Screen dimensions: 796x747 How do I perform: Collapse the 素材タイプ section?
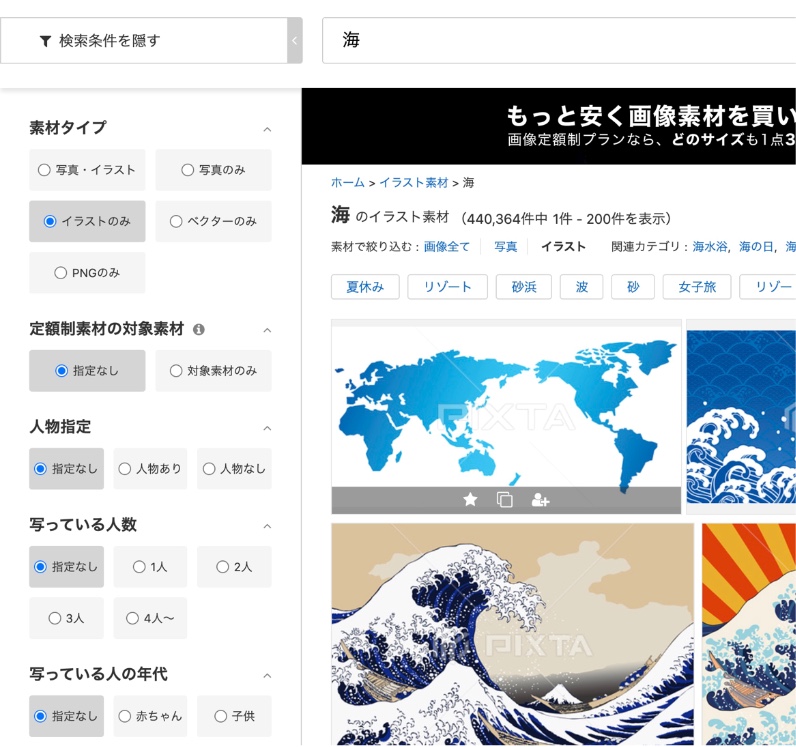267,129
